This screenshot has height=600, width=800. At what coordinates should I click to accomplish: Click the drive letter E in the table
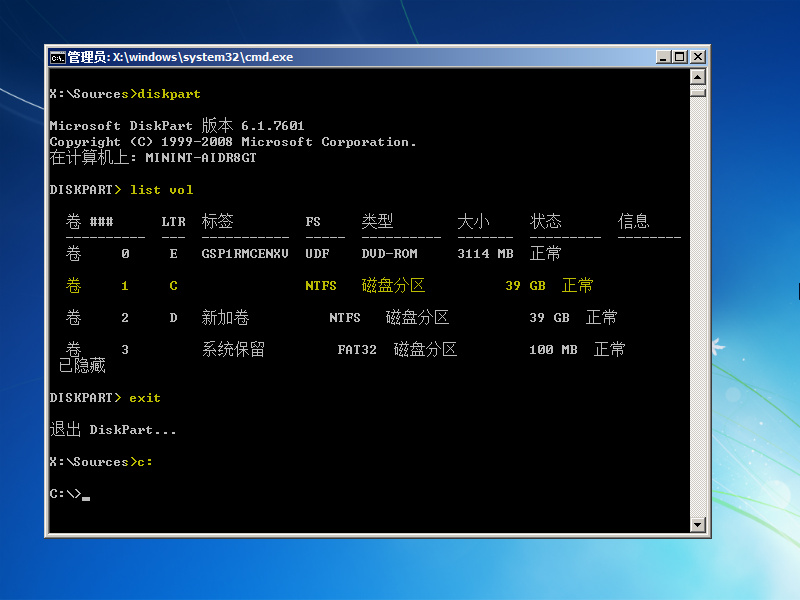[x=173, y=254]
